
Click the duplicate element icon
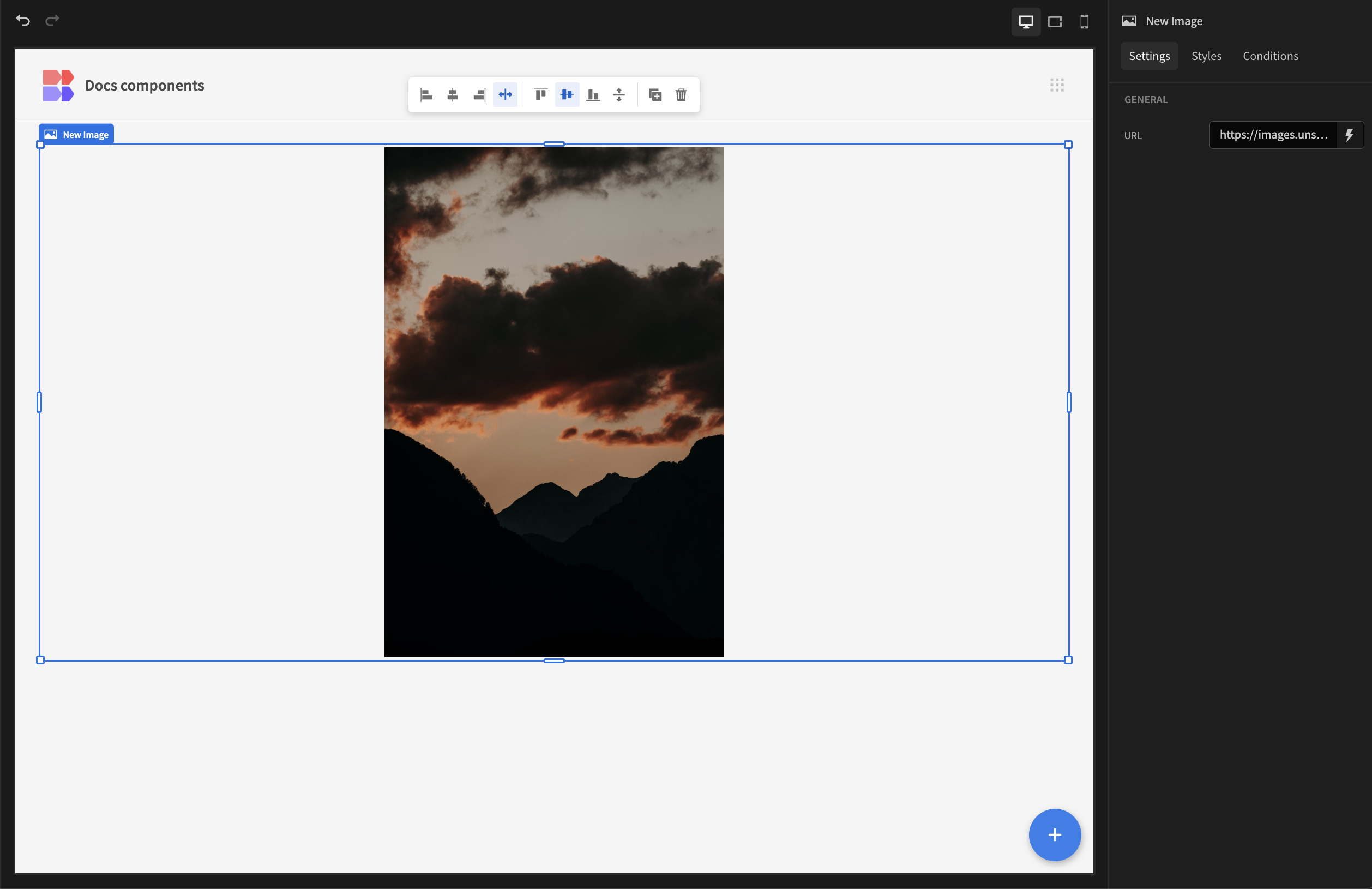pos(654,94)
